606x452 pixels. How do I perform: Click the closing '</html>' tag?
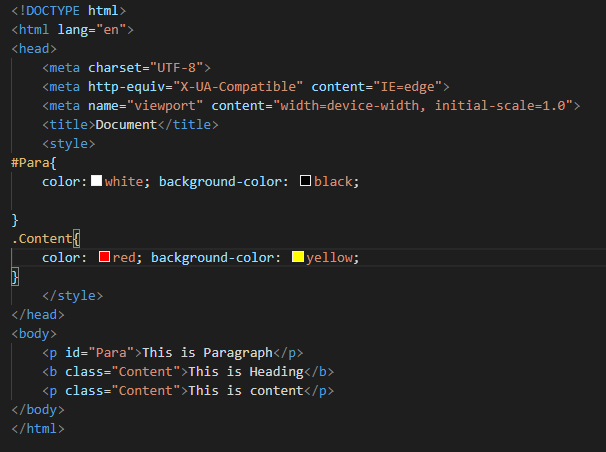(38, 428)
